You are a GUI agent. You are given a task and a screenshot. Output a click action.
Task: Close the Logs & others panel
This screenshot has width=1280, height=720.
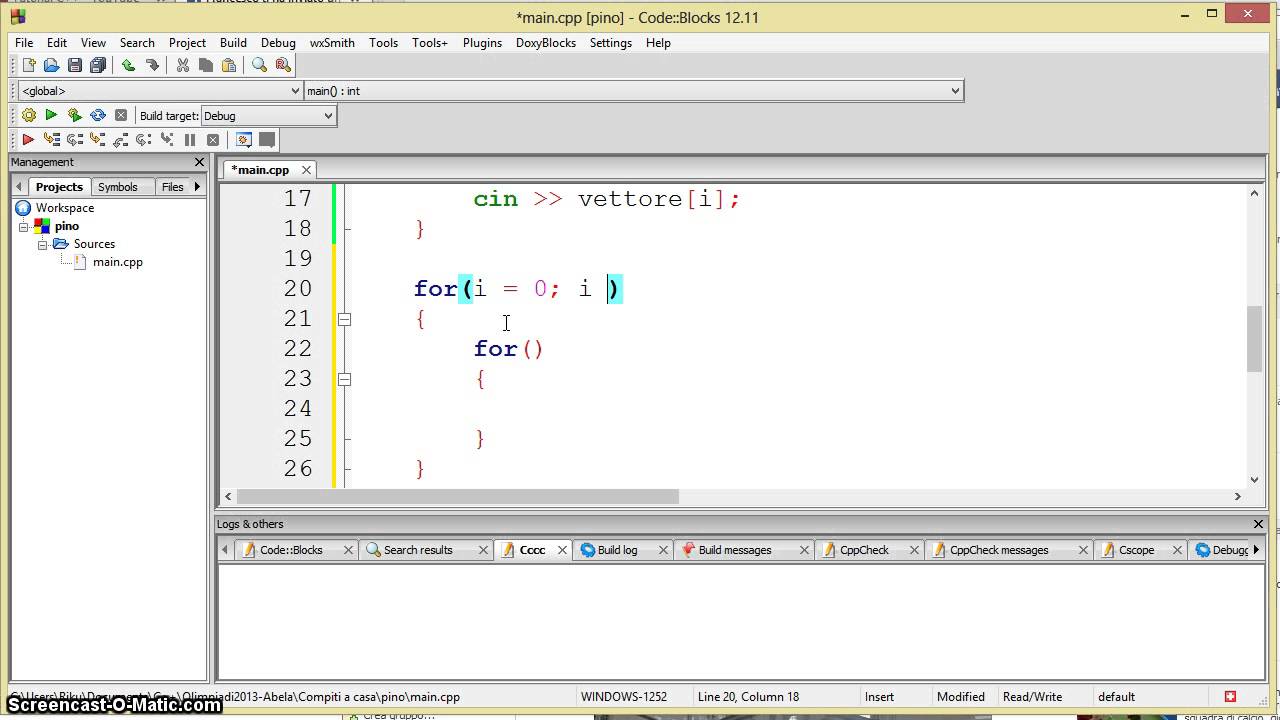coord(1258,524)
